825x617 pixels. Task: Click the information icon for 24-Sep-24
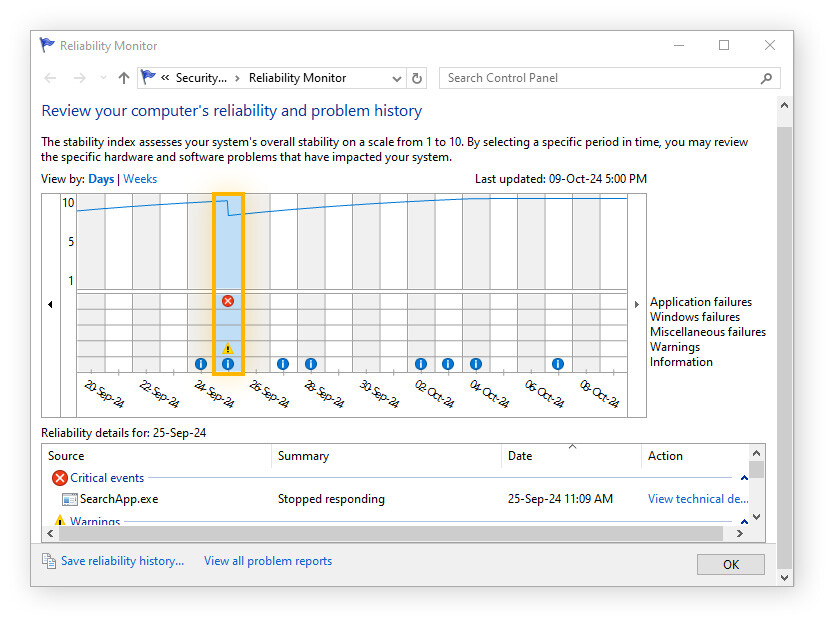200,364
